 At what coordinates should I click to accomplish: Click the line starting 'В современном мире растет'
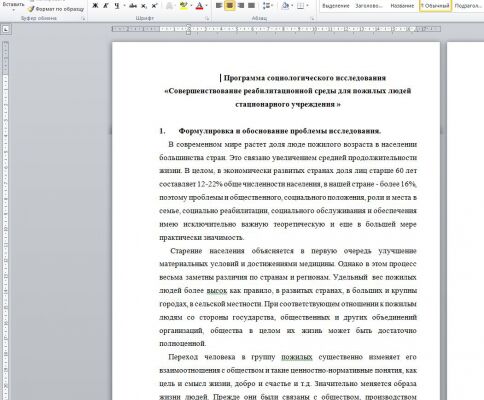[x=292, y=144]
